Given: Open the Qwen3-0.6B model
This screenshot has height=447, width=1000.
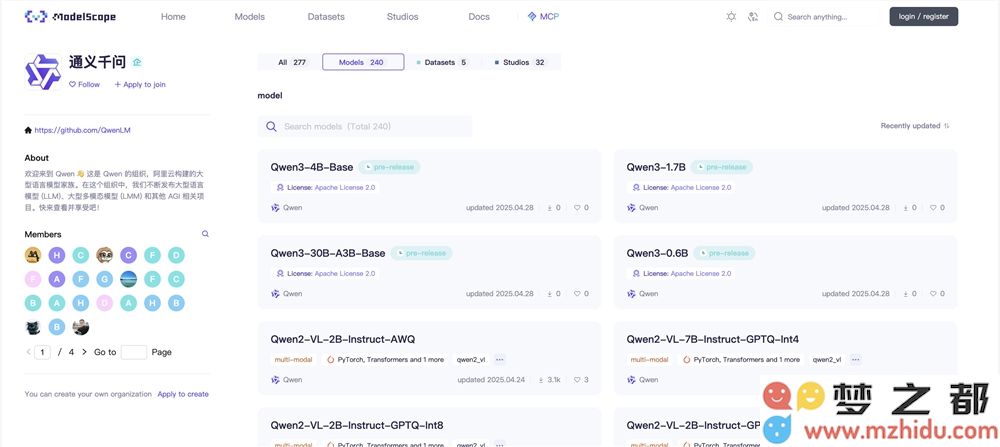Looking at the screenshot, I should click(657, 253).
